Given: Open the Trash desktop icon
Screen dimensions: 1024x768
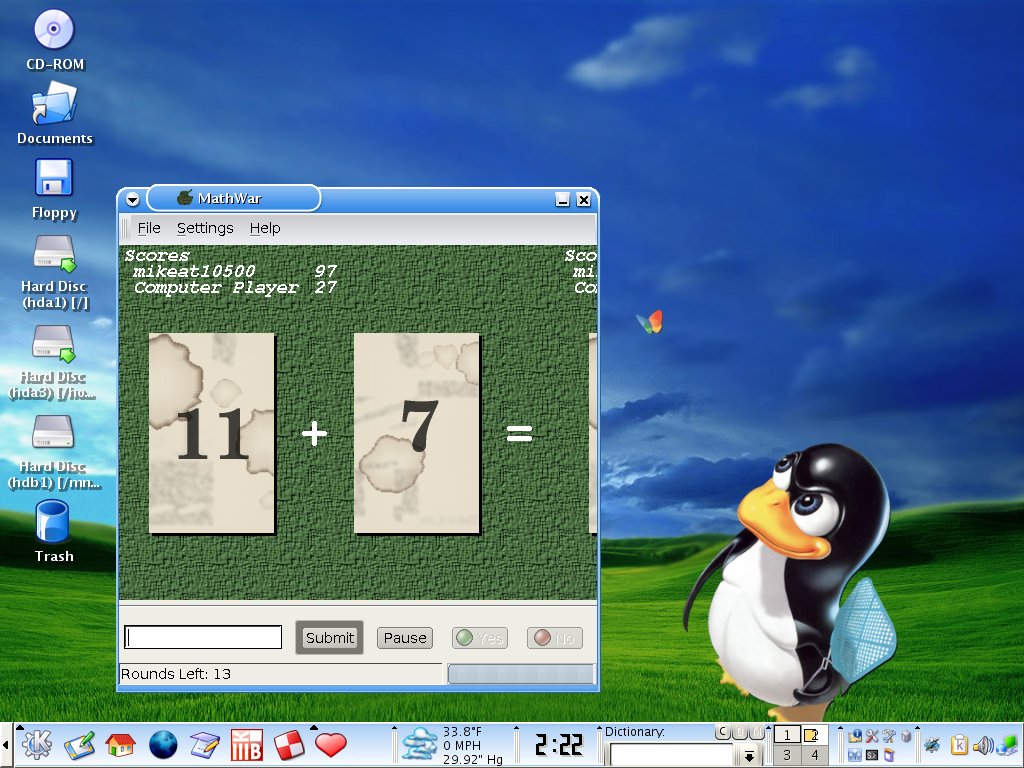Looking at the screenshot, I should (x=52, y=522).
